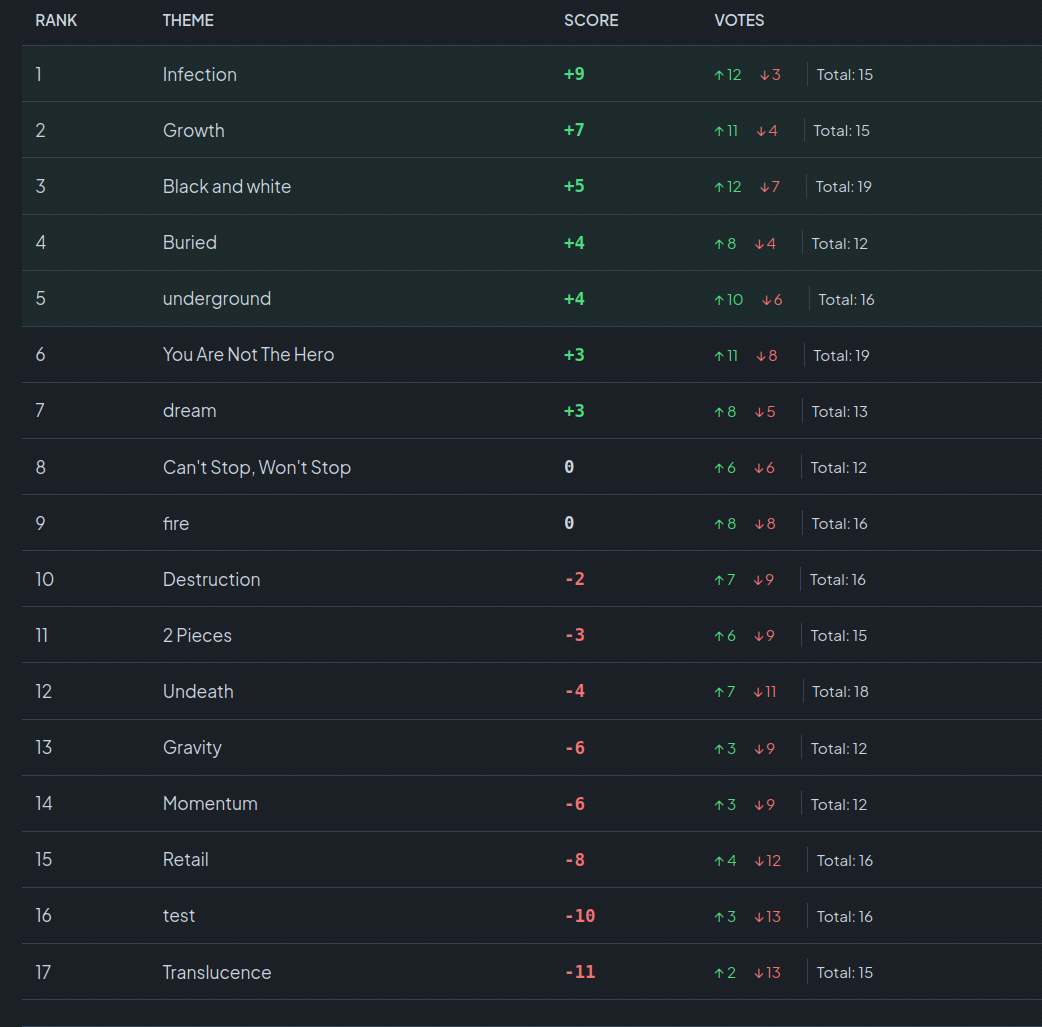1042x1027 pixels.
Task: Upvote the Destruction theme
Action: (x=719, y=580)
